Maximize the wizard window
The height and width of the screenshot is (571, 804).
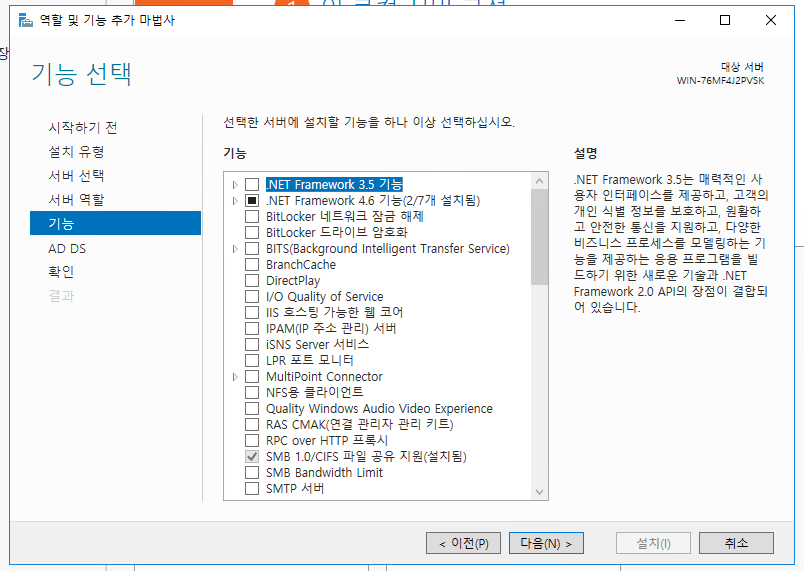coord(725,21)
